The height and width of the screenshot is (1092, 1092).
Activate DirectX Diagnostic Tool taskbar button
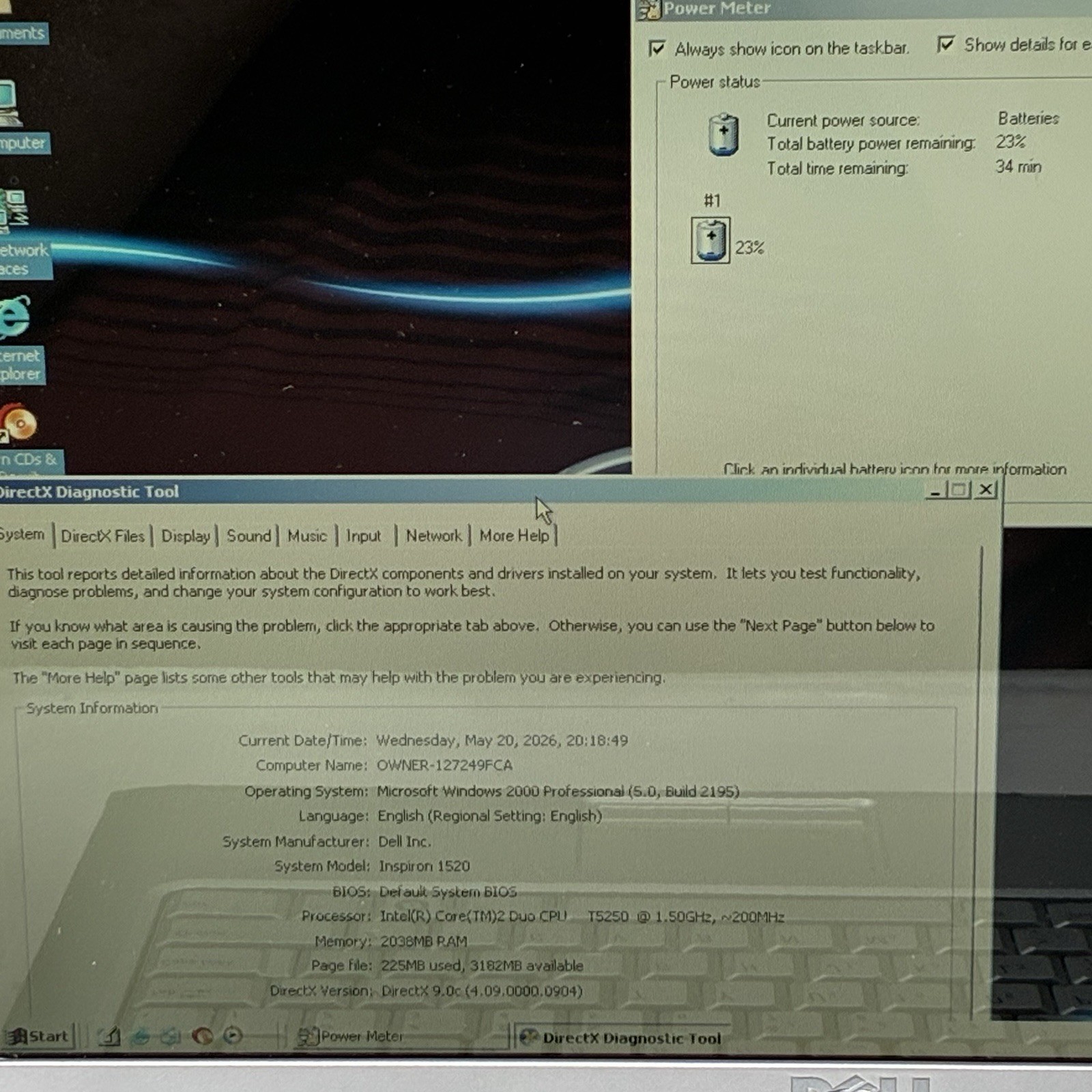coord(620,1038)
